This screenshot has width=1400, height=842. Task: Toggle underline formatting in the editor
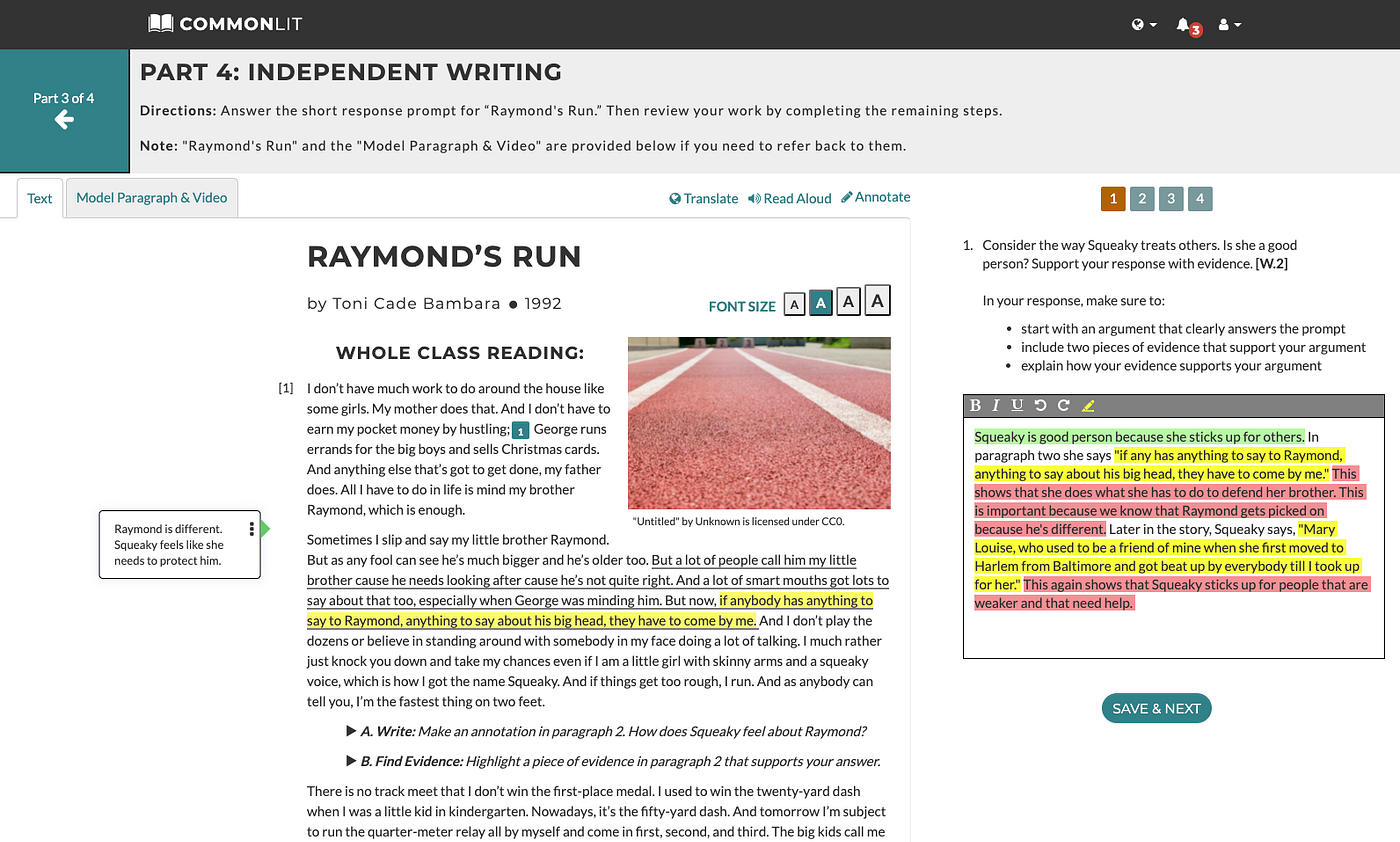tap(1017, 405)
